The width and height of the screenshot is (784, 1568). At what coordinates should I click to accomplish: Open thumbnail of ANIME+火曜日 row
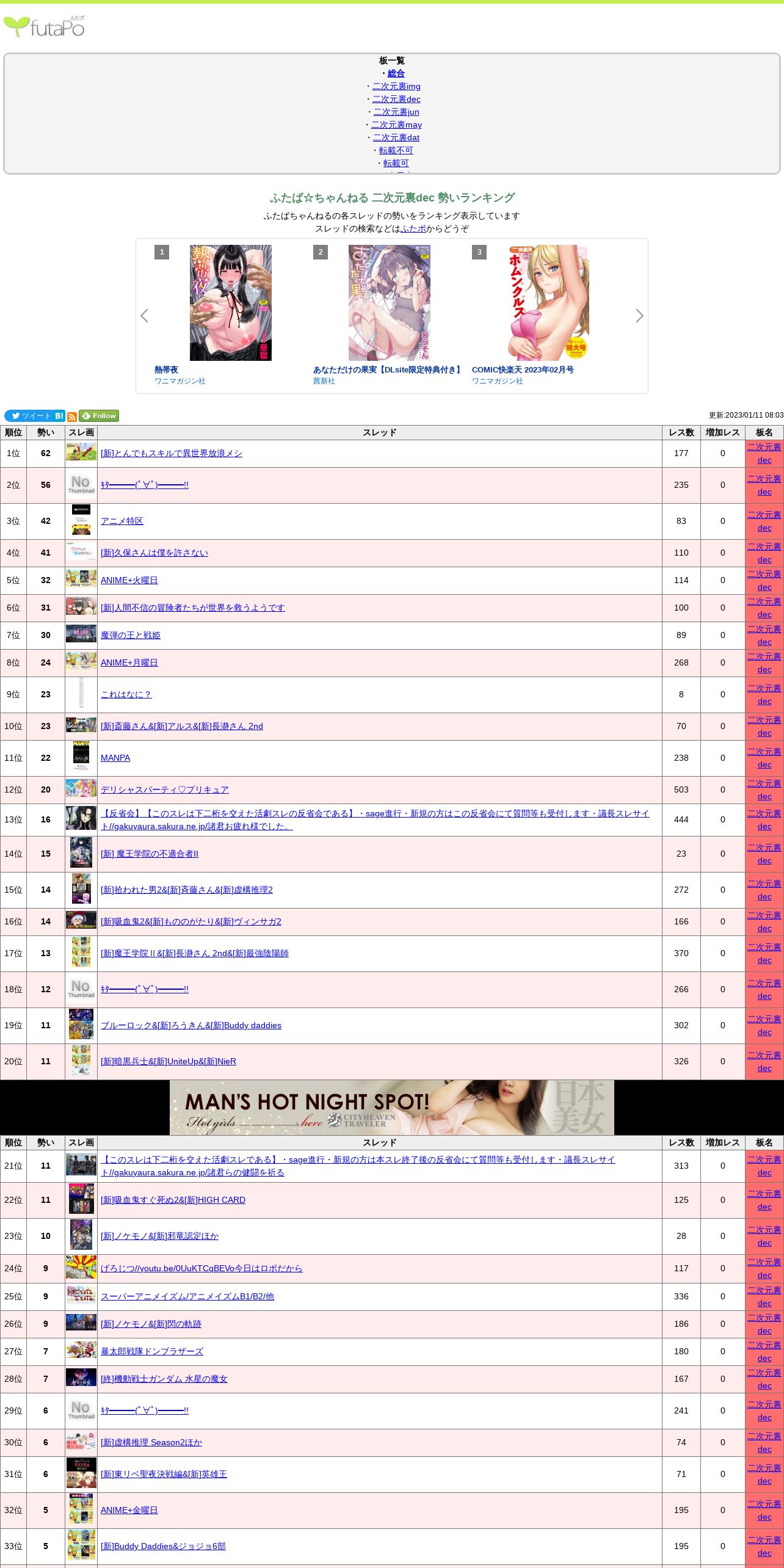81,579
